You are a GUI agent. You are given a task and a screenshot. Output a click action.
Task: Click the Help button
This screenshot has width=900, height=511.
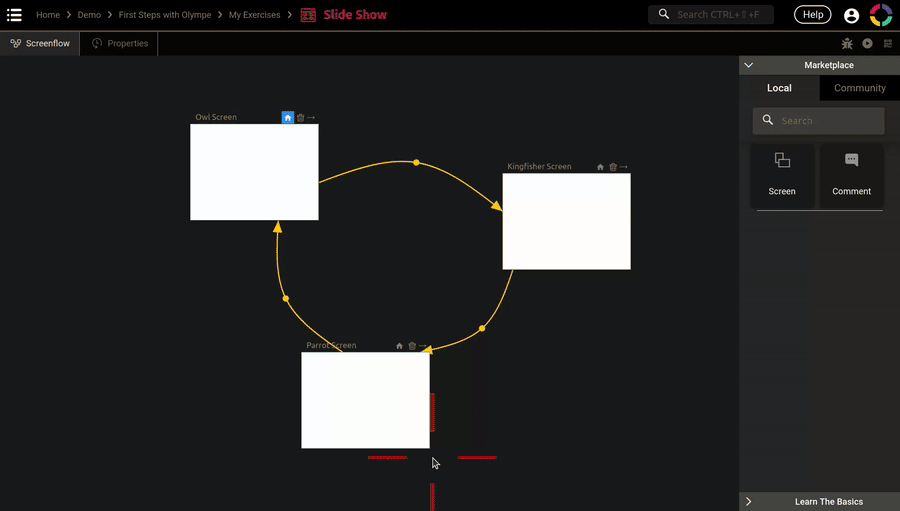(x=812, y=15)
